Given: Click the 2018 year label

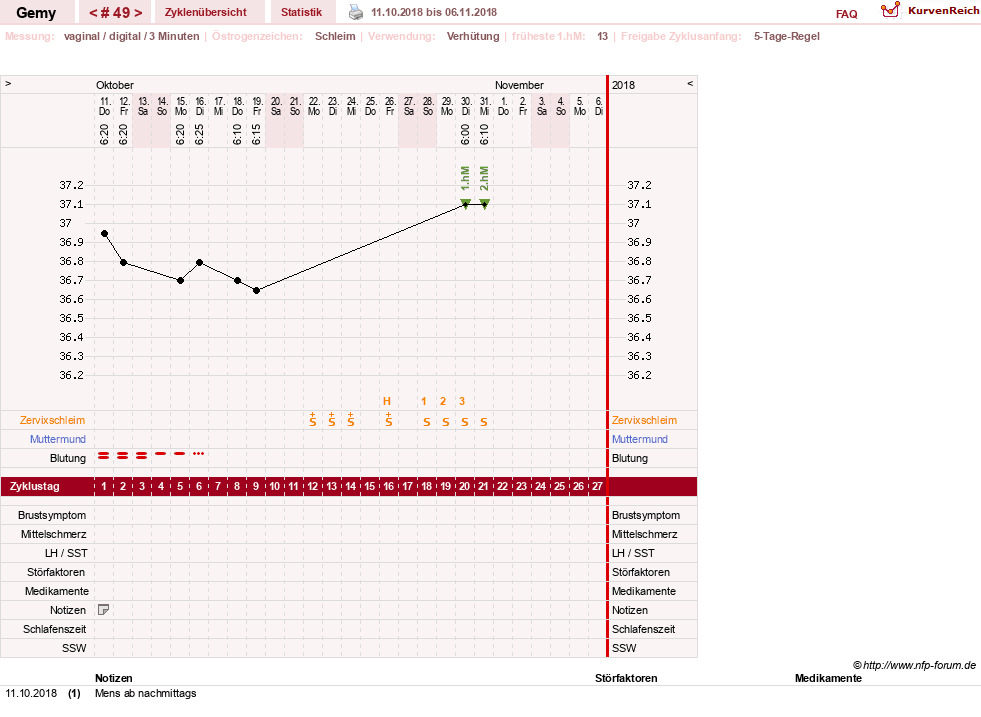Looking at the screenshot, I should click(623, 84).
